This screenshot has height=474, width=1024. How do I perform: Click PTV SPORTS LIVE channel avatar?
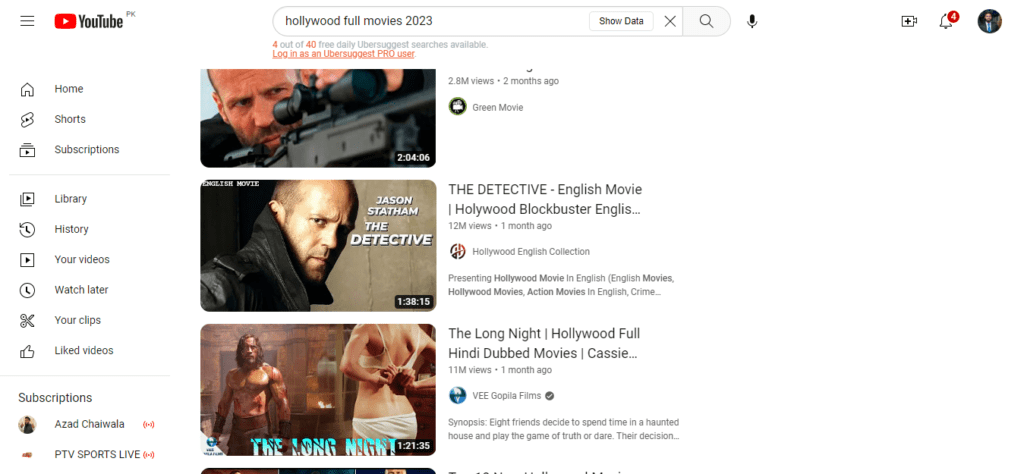[x=27, y=455]
